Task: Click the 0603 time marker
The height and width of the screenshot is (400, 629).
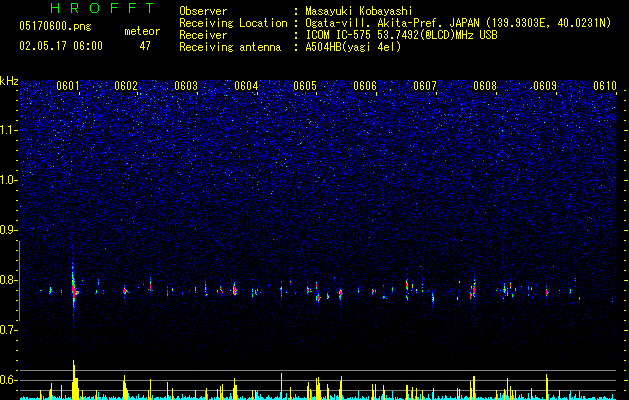Action: pos(186,86)
